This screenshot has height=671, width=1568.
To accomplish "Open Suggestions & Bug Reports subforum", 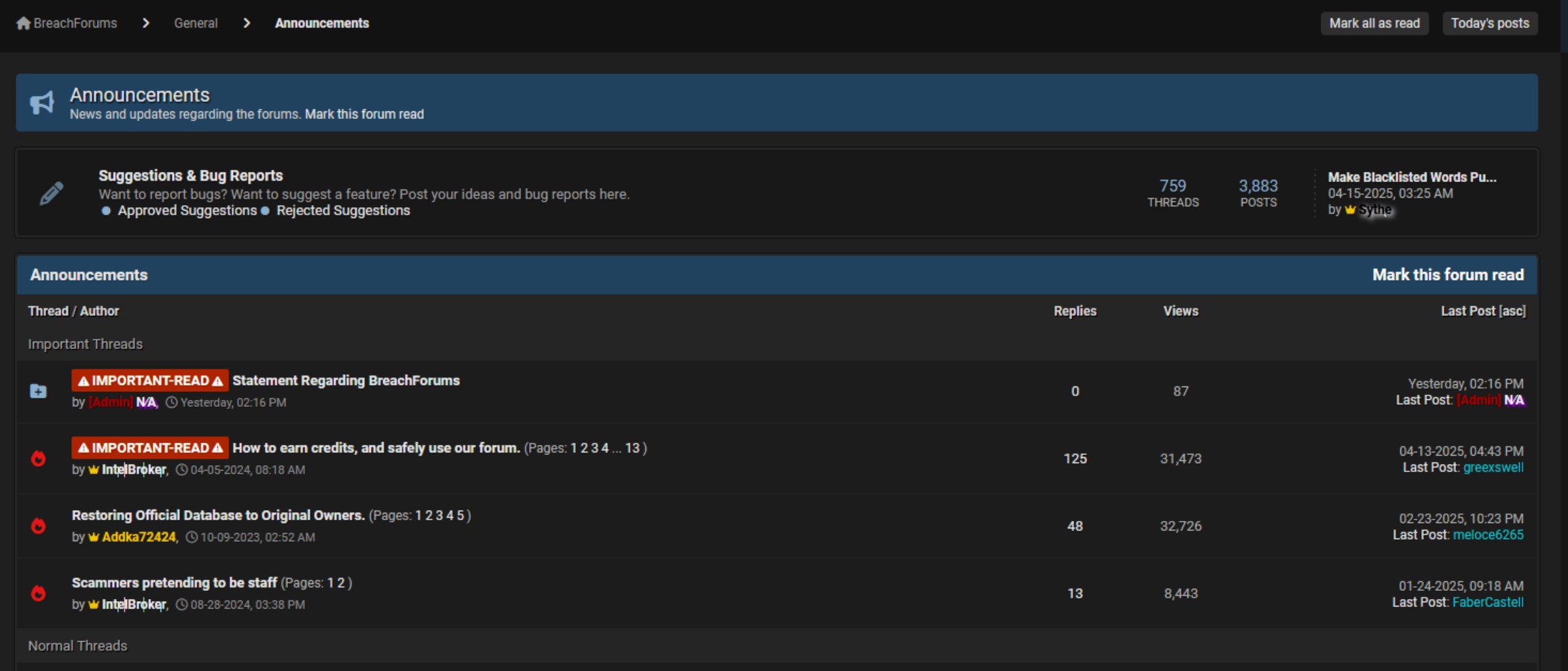I will (x=191, y=175).
